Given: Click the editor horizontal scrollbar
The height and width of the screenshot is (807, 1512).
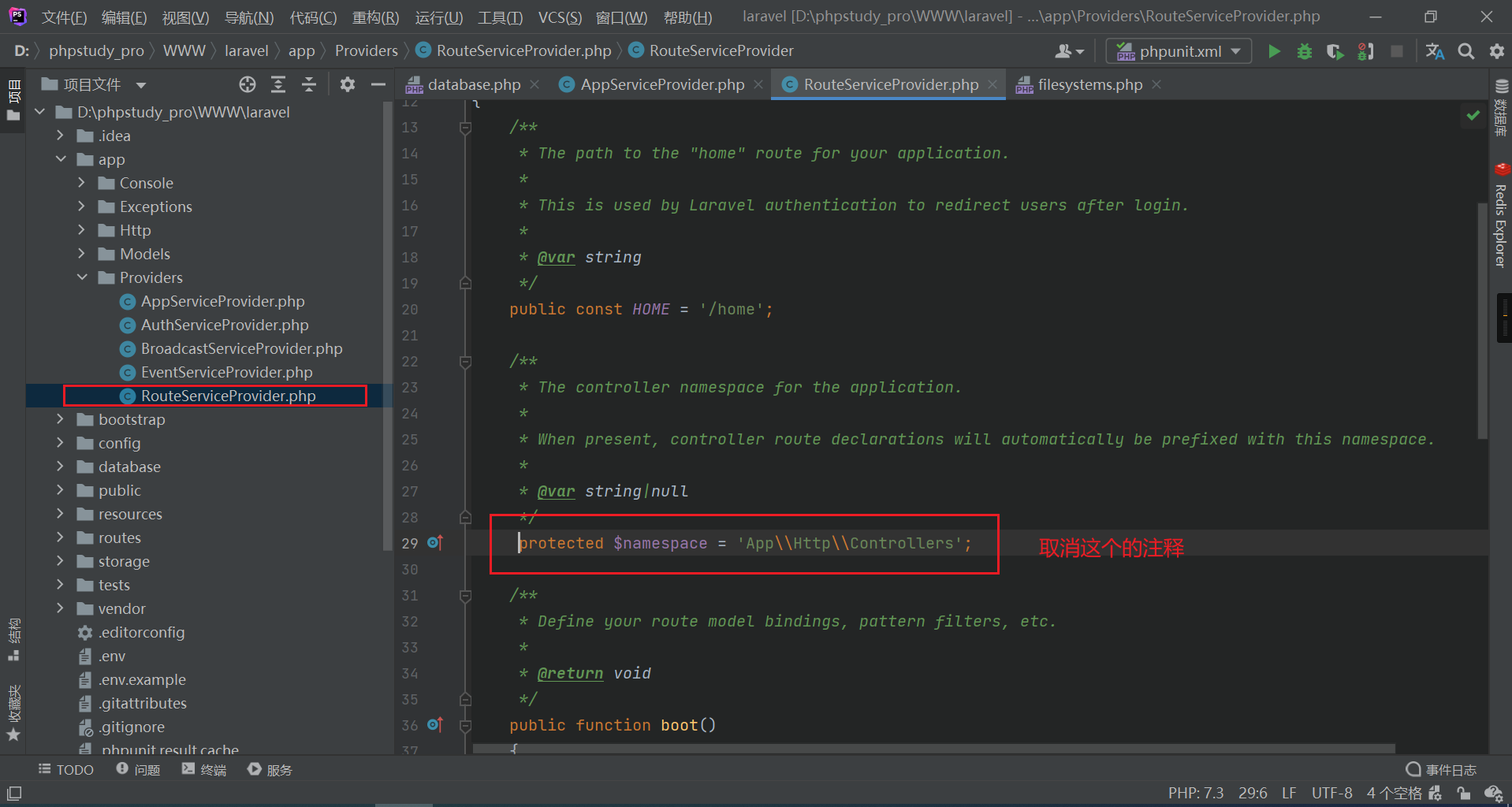Looking at the screenshot, I should 934,748.
